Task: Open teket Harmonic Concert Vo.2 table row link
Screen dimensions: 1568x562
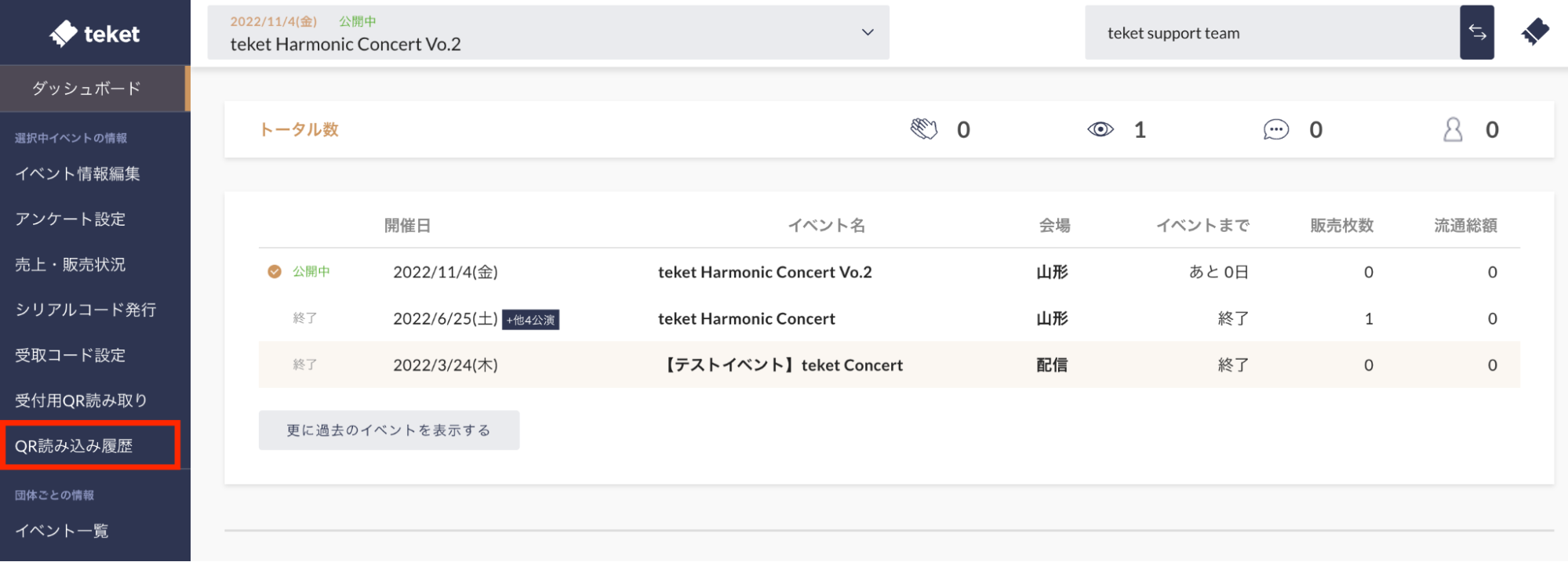Action: pos(765,272)
